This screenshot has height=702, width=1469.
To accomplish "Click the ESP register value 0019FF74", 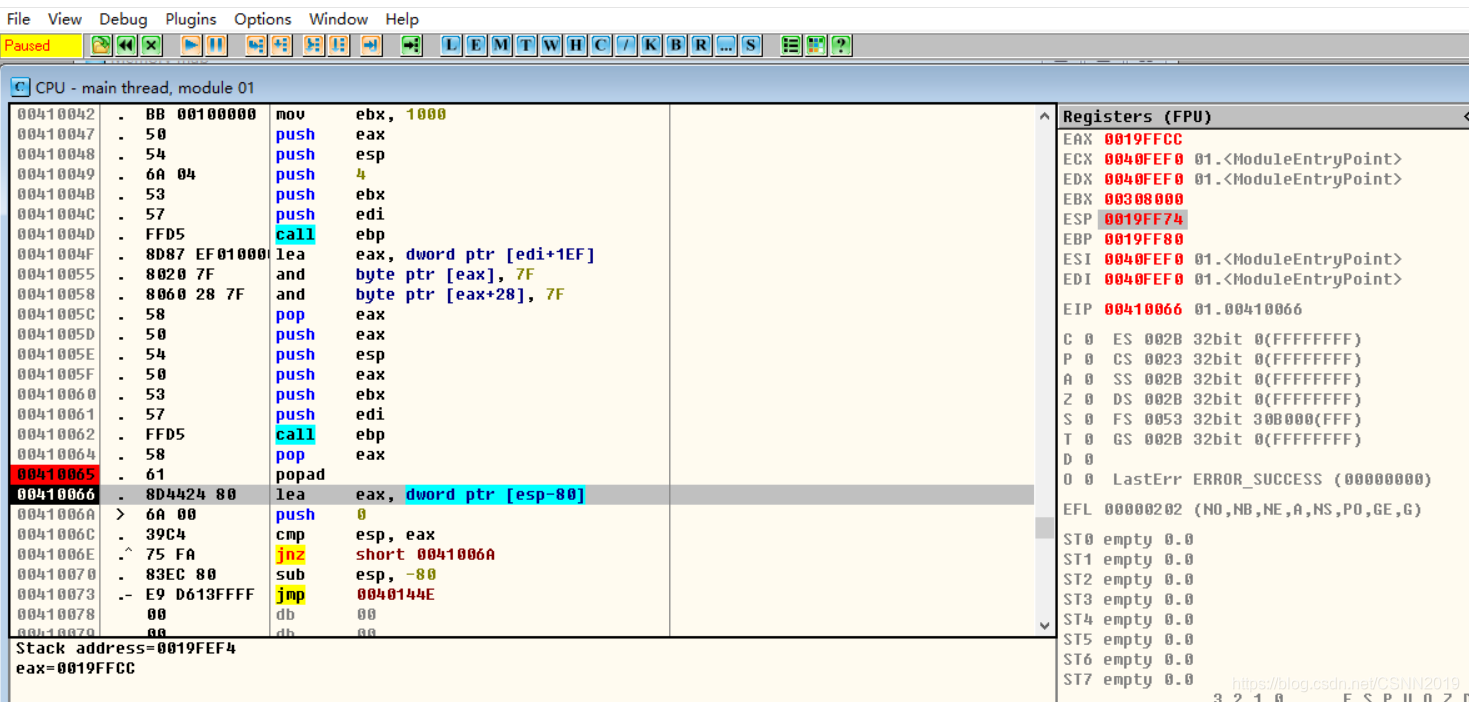I will click(x=1143, y=219).
